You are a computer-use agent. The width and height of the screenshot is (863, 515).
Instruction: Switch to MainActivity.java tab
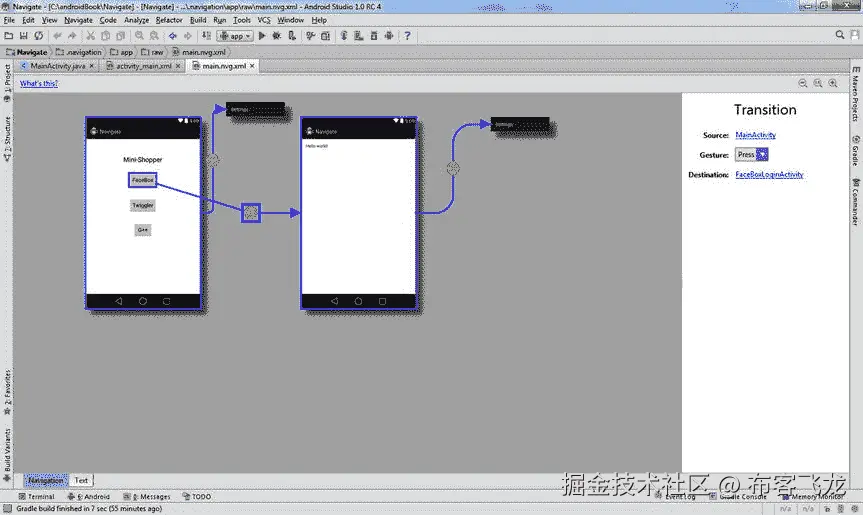[57, 66]
